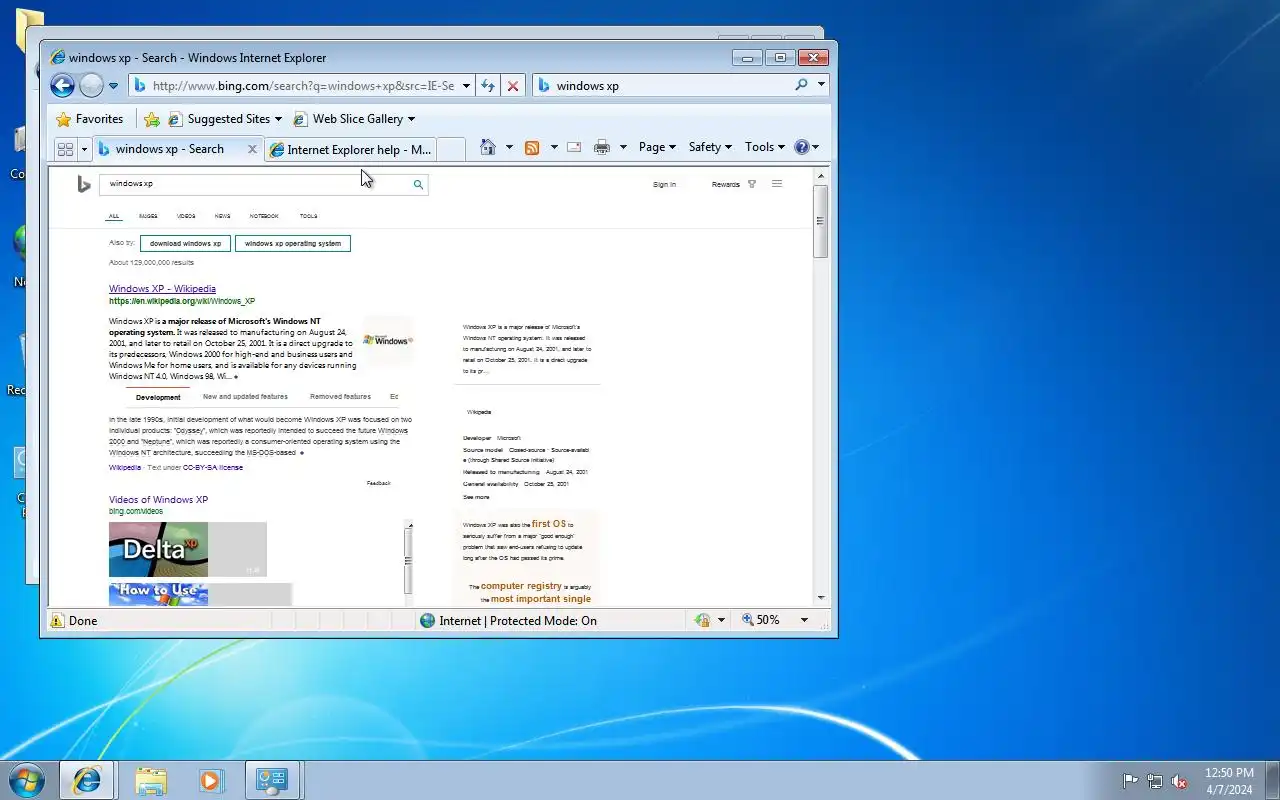Click the Read Mail envelope icon
This screenshot has height=800, width=1280.
[574, 147]
